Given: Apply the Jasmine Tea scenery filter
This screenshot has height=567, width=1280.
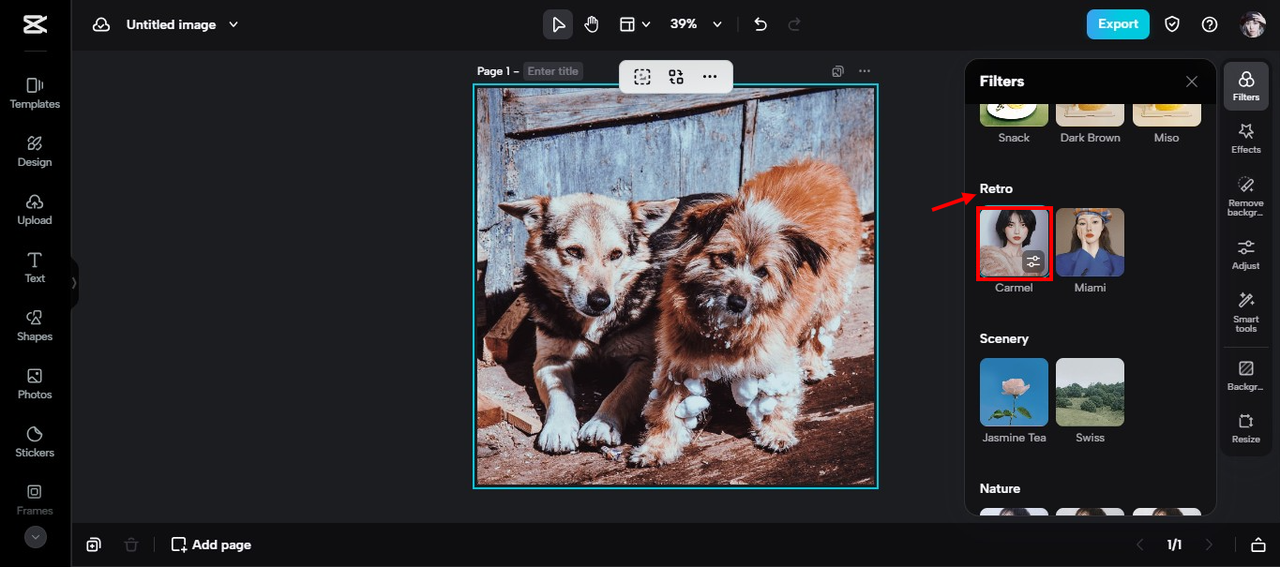Looking at the screenshot, I should (1014, 392).
